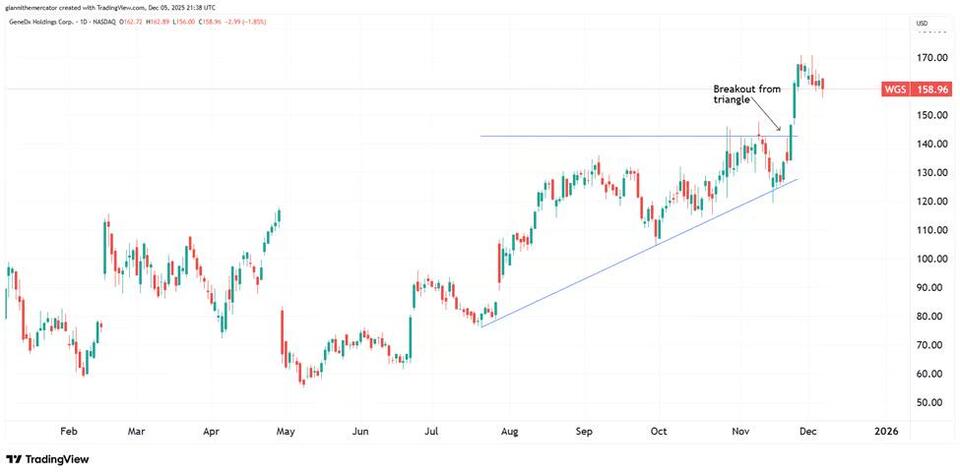Click the GeneDx Holdings Corp. symbol title
This screenshot has height=475, width=960.
coord(41,23)
